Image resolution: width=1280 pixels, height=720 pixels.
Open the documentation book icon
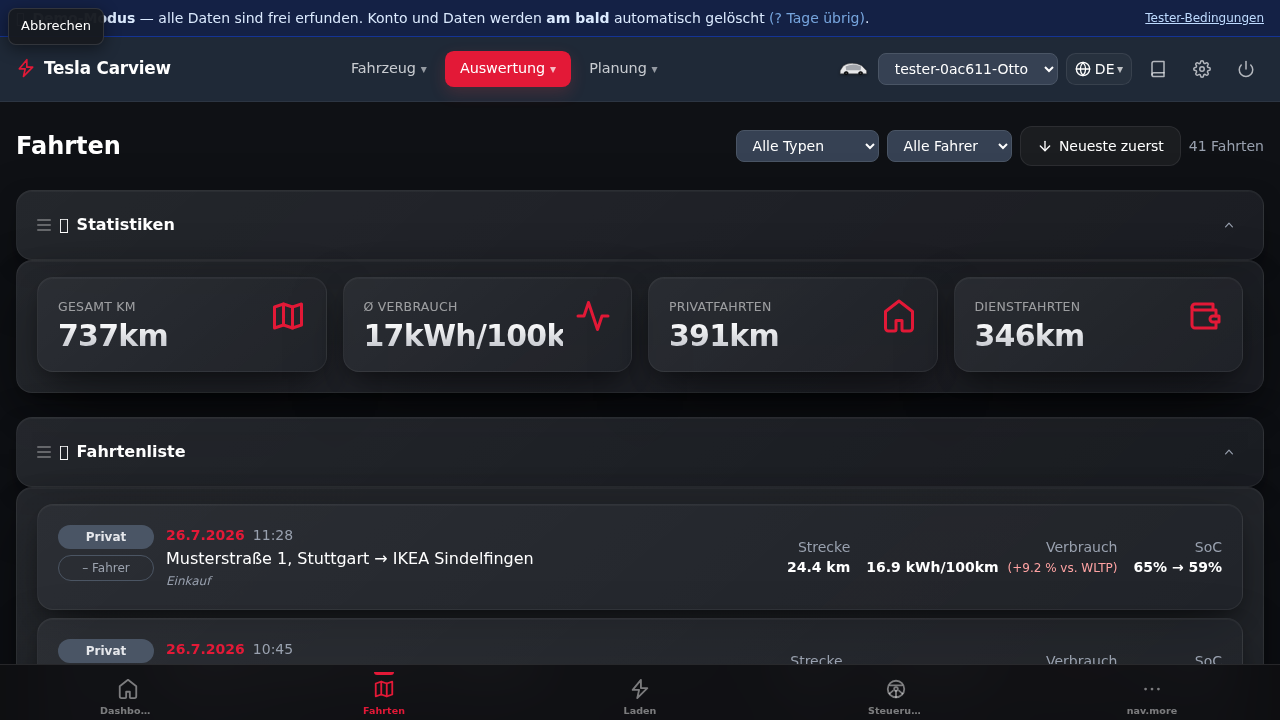1158,69
